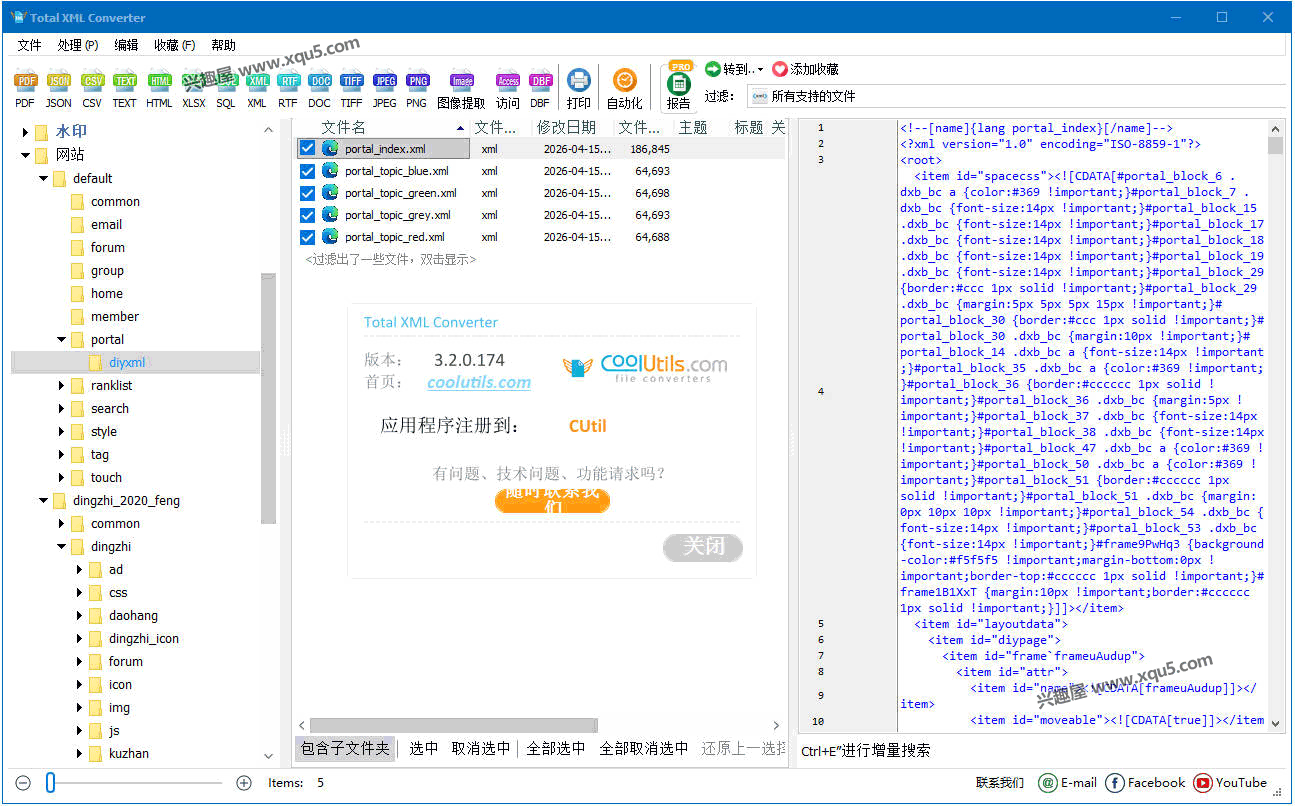Open the Automation (自动化) tool

coord(625,89)
